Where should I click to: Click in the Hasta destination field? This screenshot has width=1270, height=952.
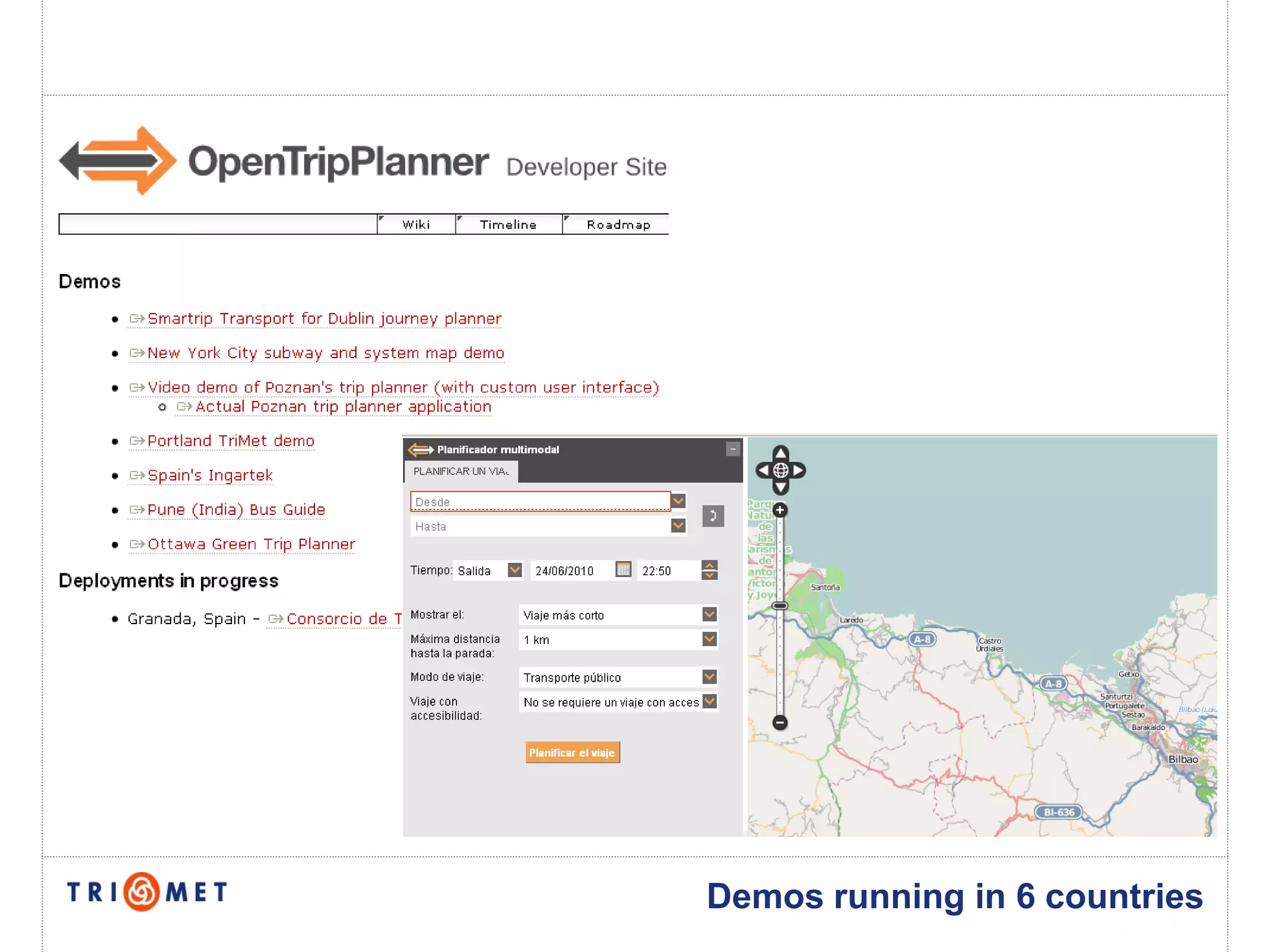(540, 526)
